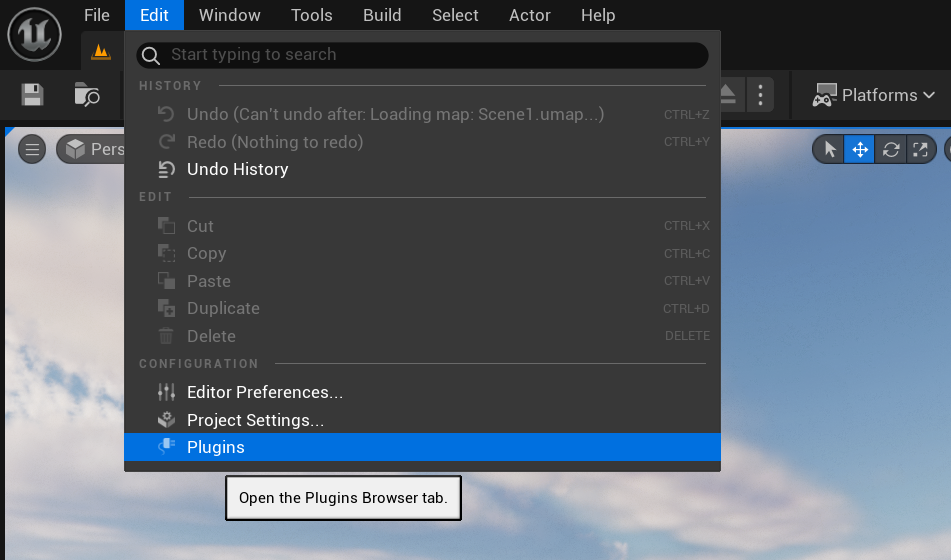Viewport: 951px width, 560px height.
Task: Open Project Settings from the Edit menu
Action: click(x=255, y=420)
